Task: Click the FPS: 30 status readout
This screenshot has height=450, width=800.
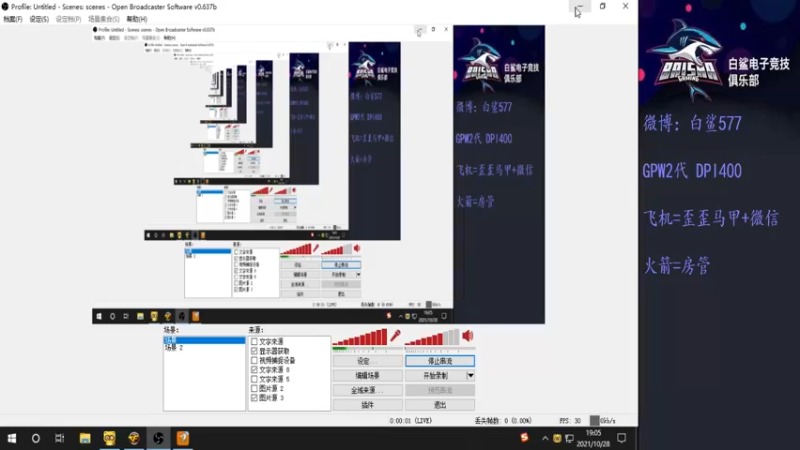Action: click(570, 421)
